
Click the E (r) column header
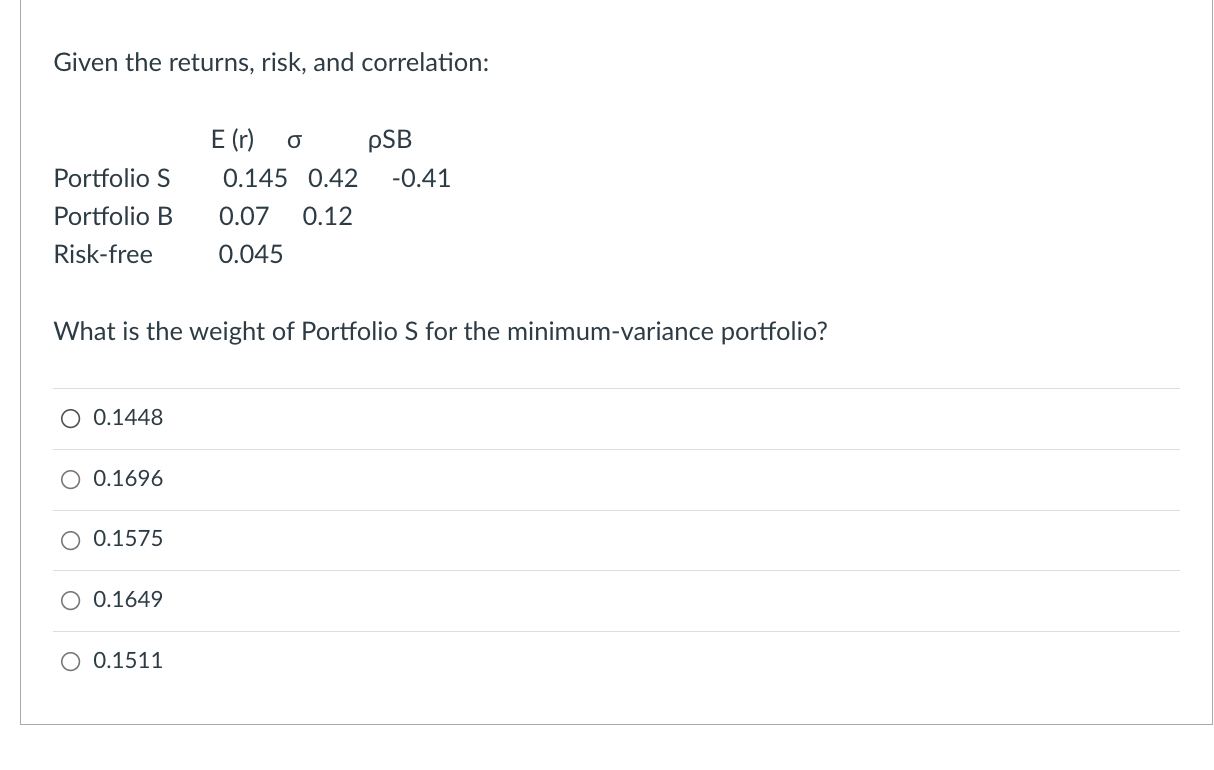pos(232,140)
